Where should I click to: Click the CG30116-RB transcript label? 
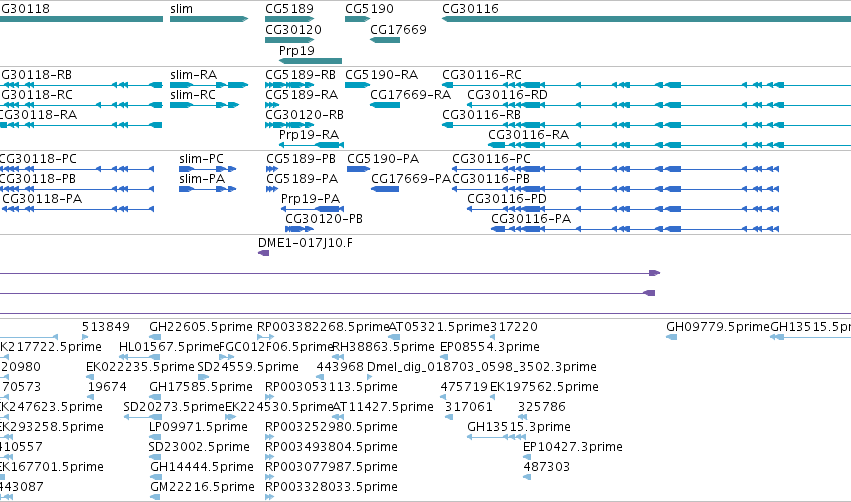(481, 115)
